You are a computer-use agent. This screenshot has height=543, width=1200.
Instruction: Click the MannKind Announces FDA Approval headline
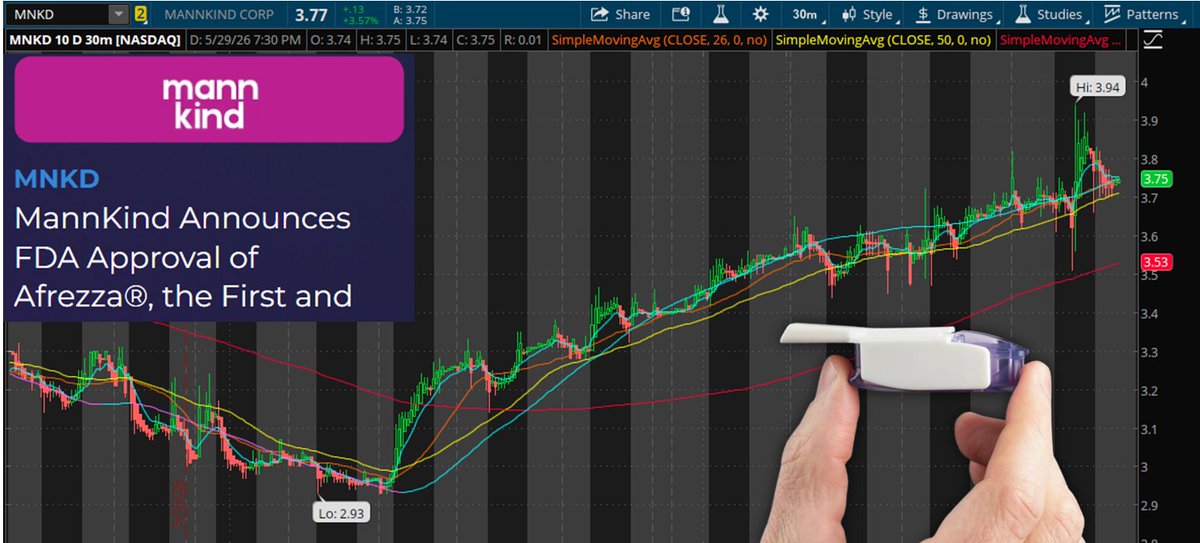183,257
